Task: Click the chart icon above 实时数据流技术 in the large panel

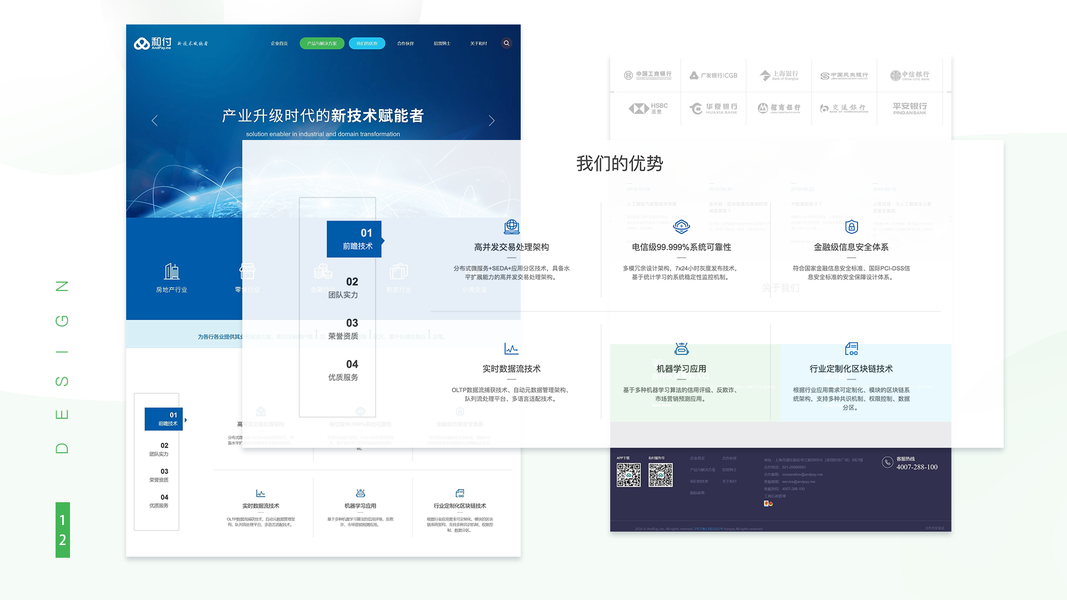Action: [x=511, y=349]
